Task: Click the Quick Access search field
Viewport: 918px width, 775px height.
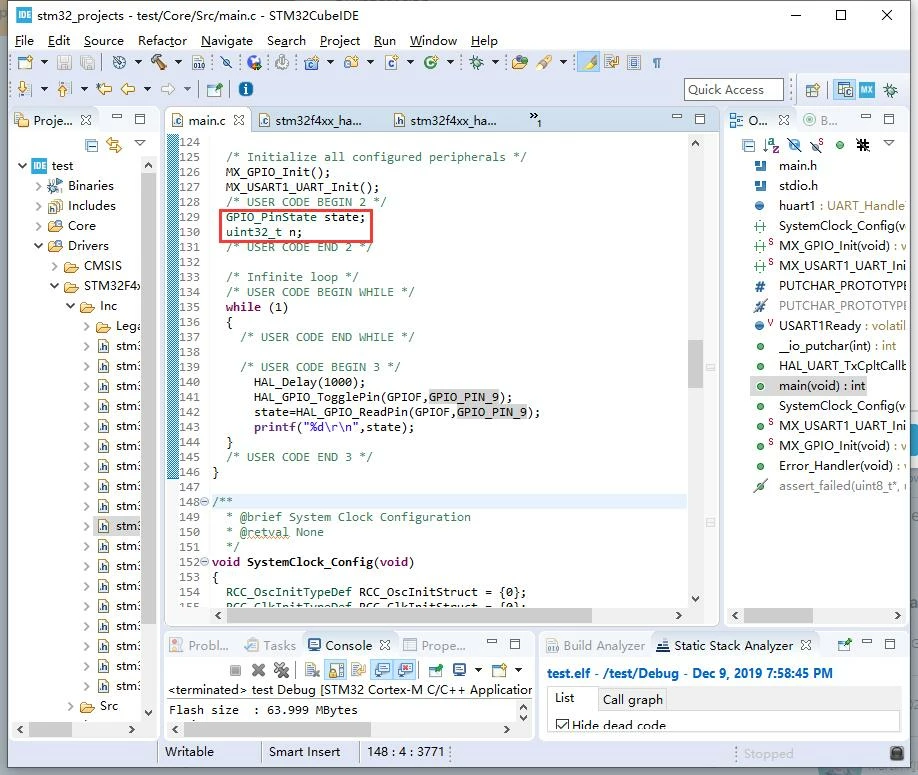Action: coord(734,90)
